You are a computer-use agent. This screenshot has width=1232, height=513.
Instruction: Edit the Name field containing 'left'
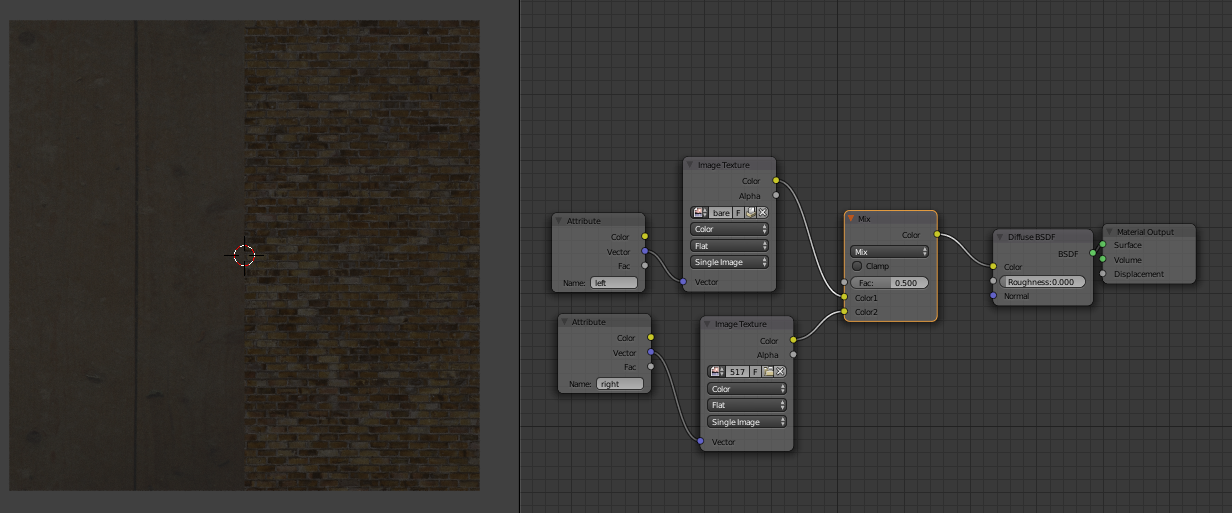click(614, 283)
